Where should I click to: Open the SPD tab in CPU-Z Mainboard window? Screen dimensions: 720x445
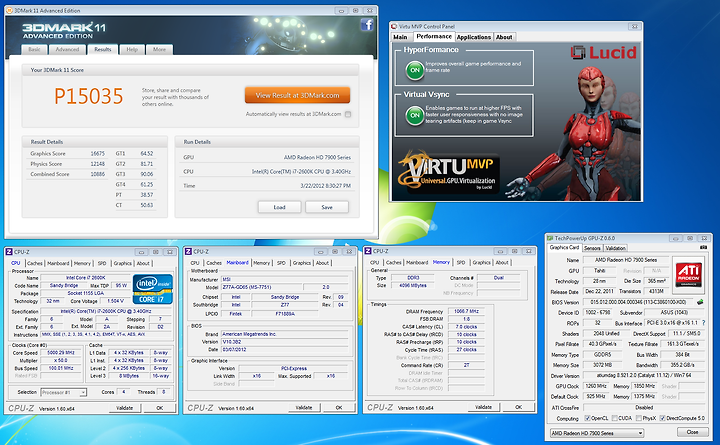pyautogui.click(x=281, y=263)
